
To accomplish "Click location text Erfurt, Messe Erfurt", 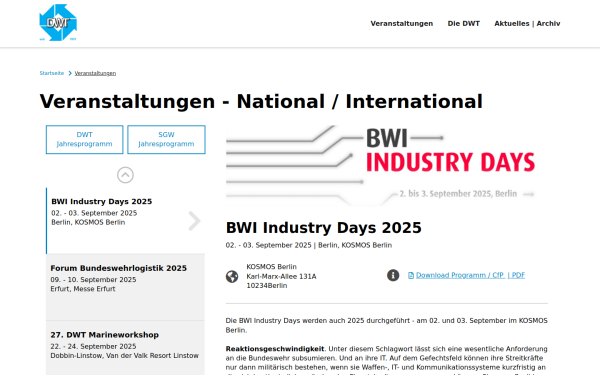I will 83,289.
